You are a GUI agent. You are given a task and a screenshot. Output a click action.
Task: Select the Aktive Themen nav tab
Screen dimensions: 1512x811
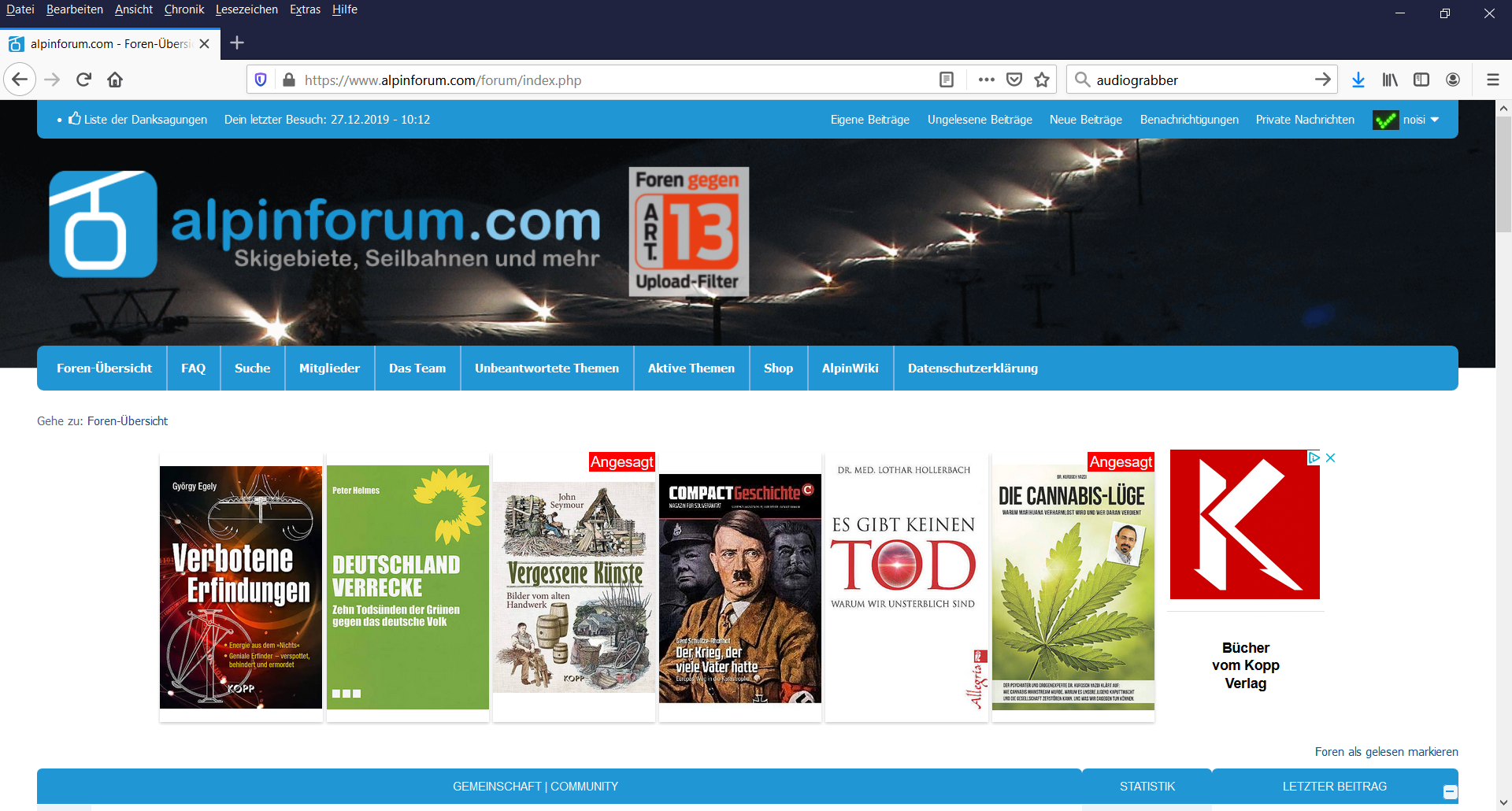click(691, 368)
